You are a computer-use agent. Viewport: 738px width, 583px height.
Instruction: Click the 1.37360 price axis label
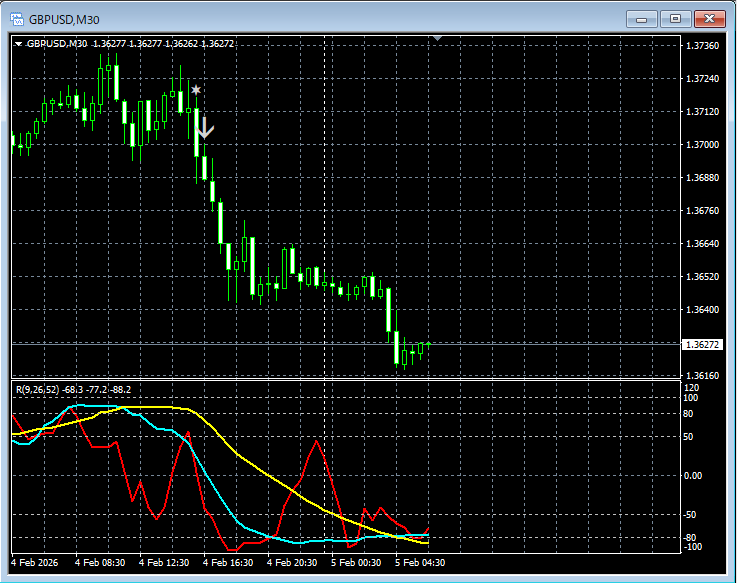click(x=700, y=46)
